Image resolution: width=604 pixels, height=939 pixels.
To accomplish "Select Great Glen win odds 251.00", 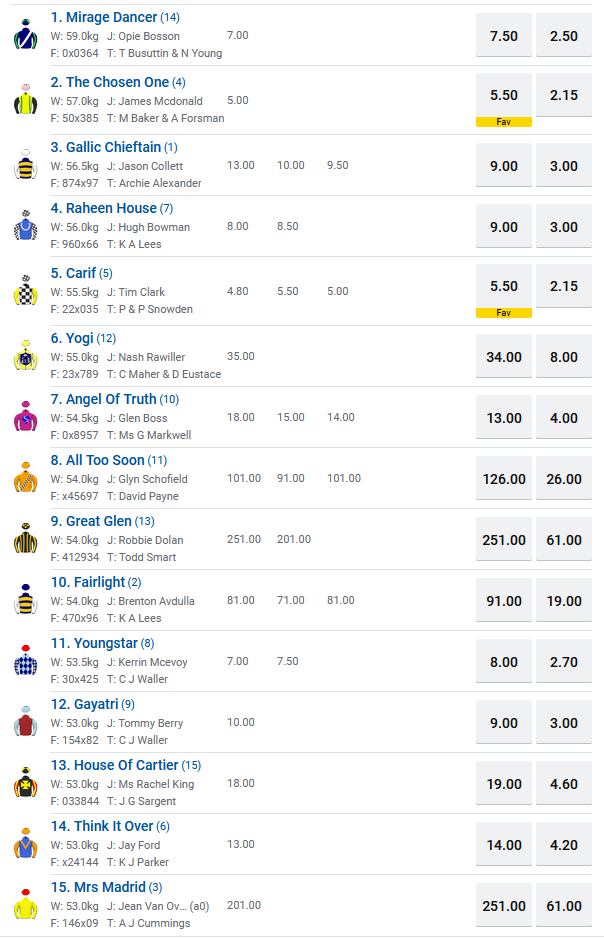I will [504, 540].
